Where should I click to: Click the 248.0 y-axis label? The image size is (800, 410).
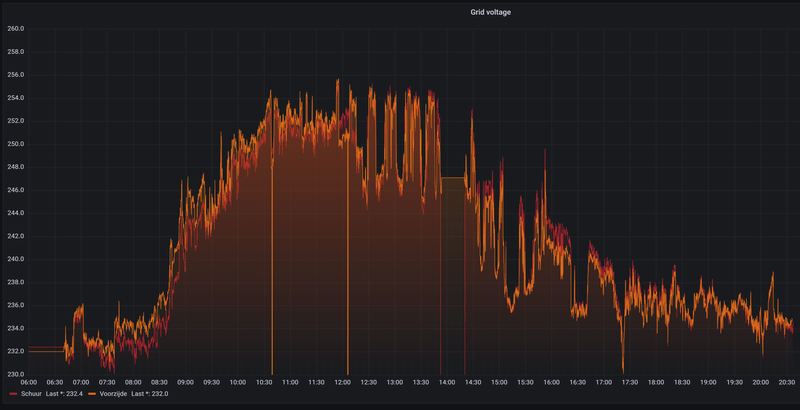16,167
